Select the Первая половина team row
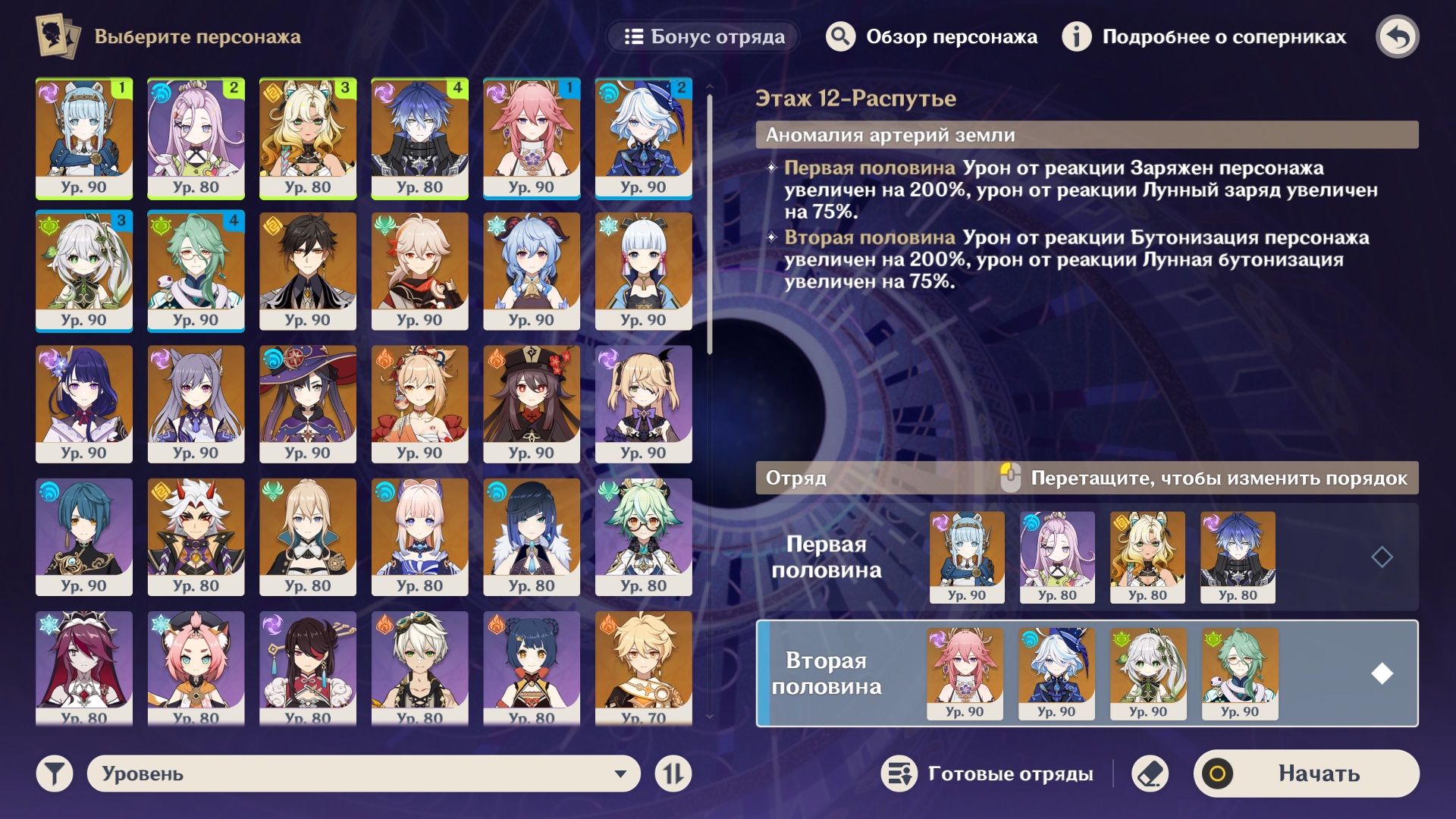Screen dimensions: 1456x819 (1087, 557)
